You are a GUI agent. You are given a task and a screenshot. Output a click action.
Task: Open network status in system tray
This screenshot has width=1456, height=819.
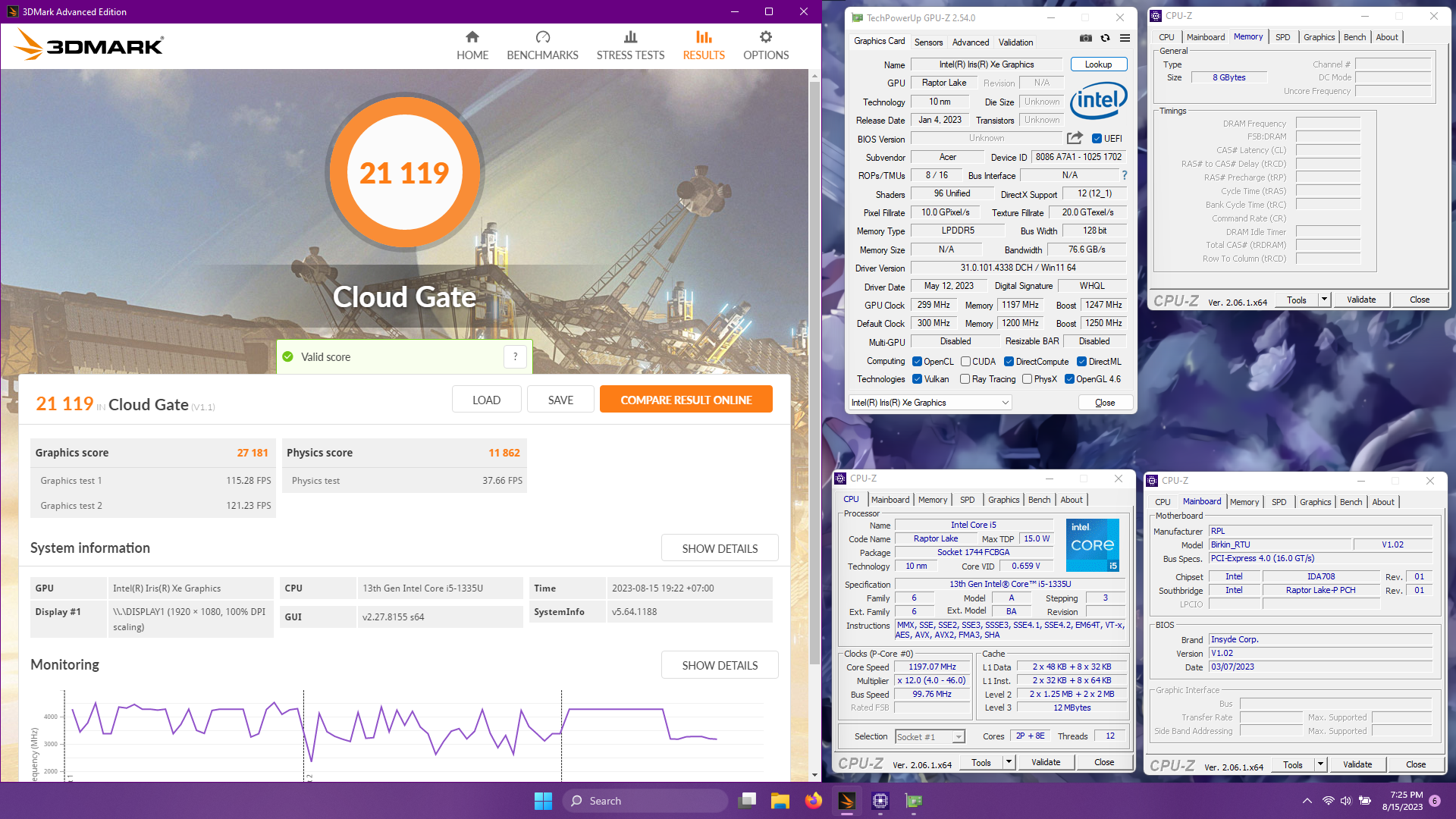[1328, 801]
